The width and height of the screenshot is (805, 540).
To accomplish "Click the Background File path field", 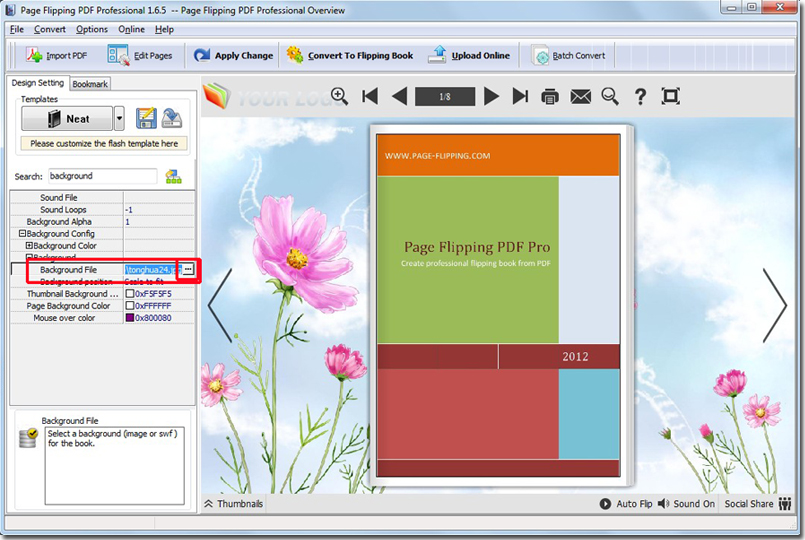I will [x=153, y=269].
